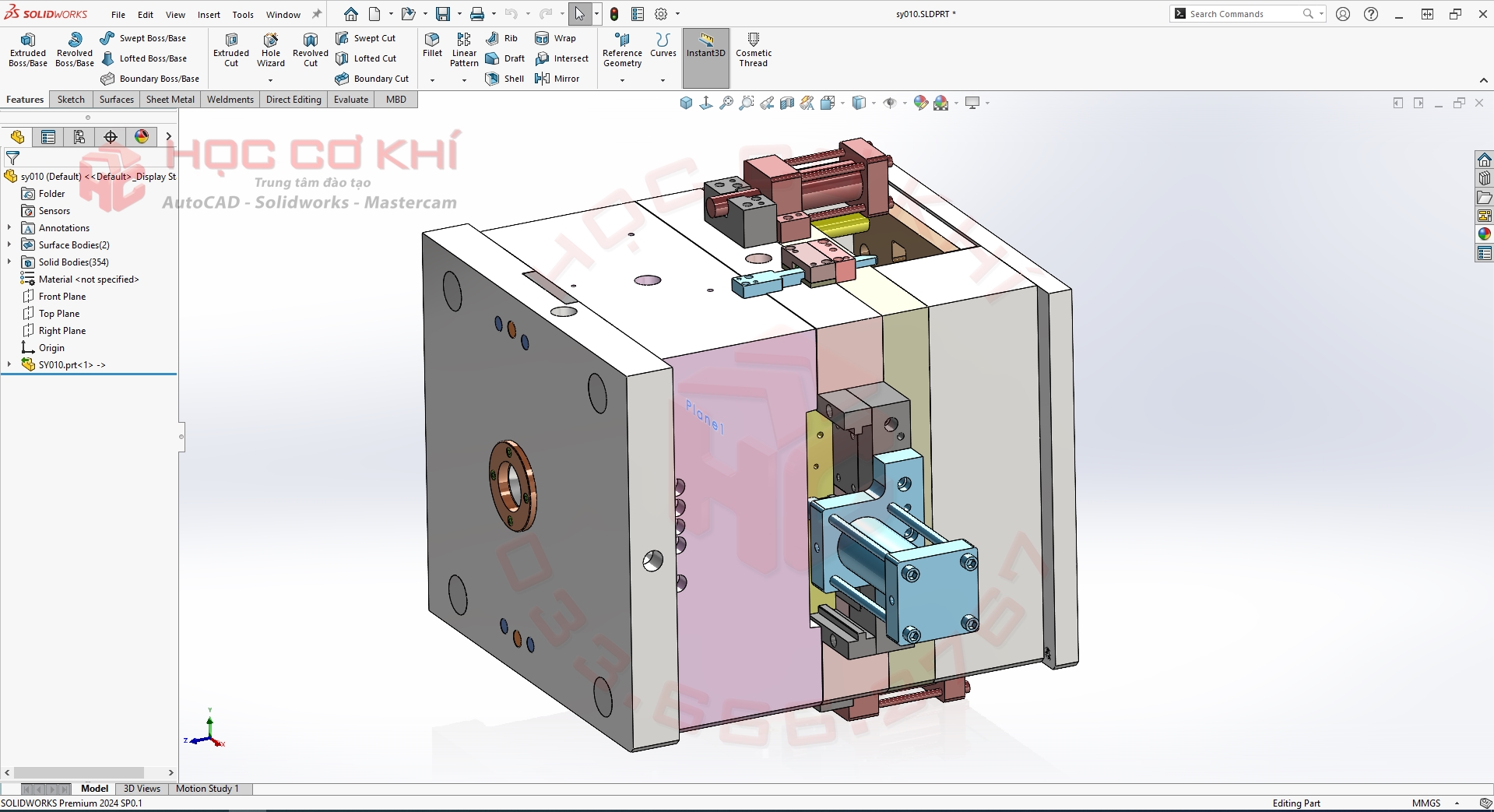This screenshot has width=1494, height=812.
Task: Click the Shell feature
Action: tap(504, 79)
